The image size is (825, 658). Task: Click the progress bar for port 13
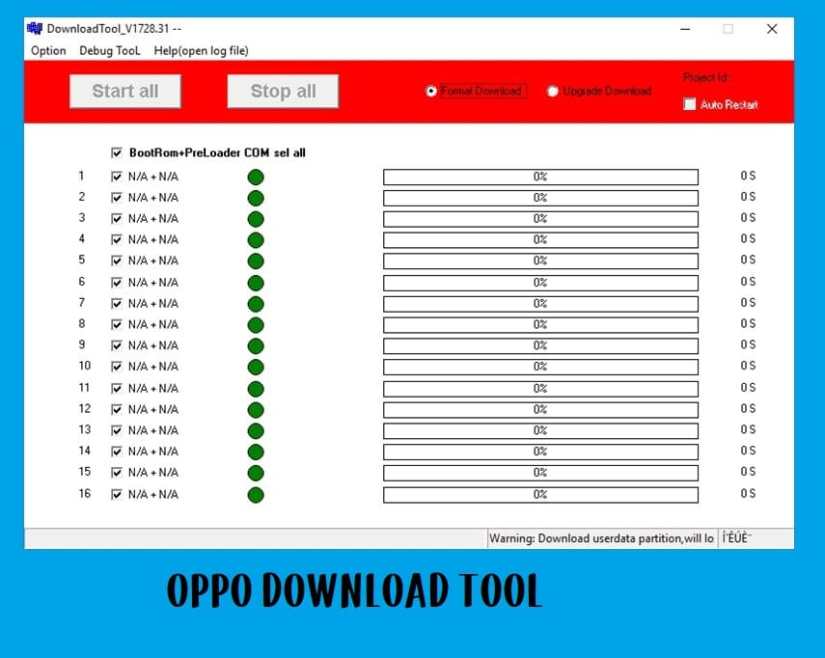(541, 431)
